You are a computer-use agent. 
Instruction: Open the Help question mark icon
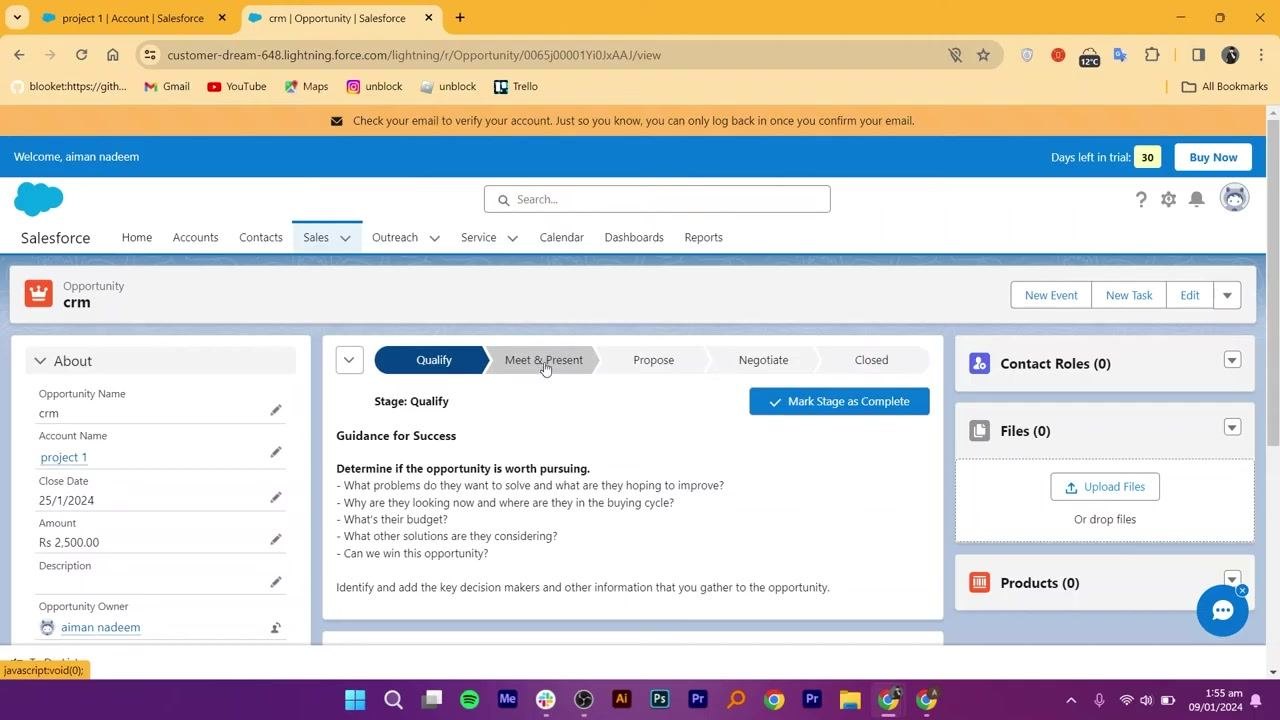coord(1141,199)
